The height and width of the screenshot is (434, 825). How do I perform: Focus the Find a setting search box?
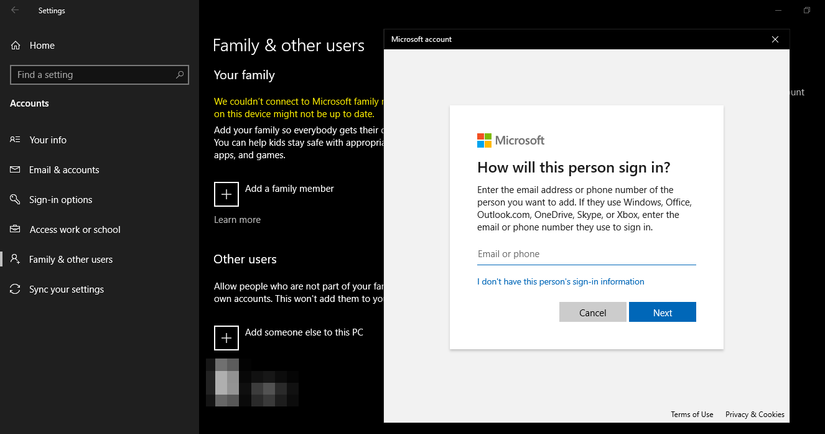99,75
